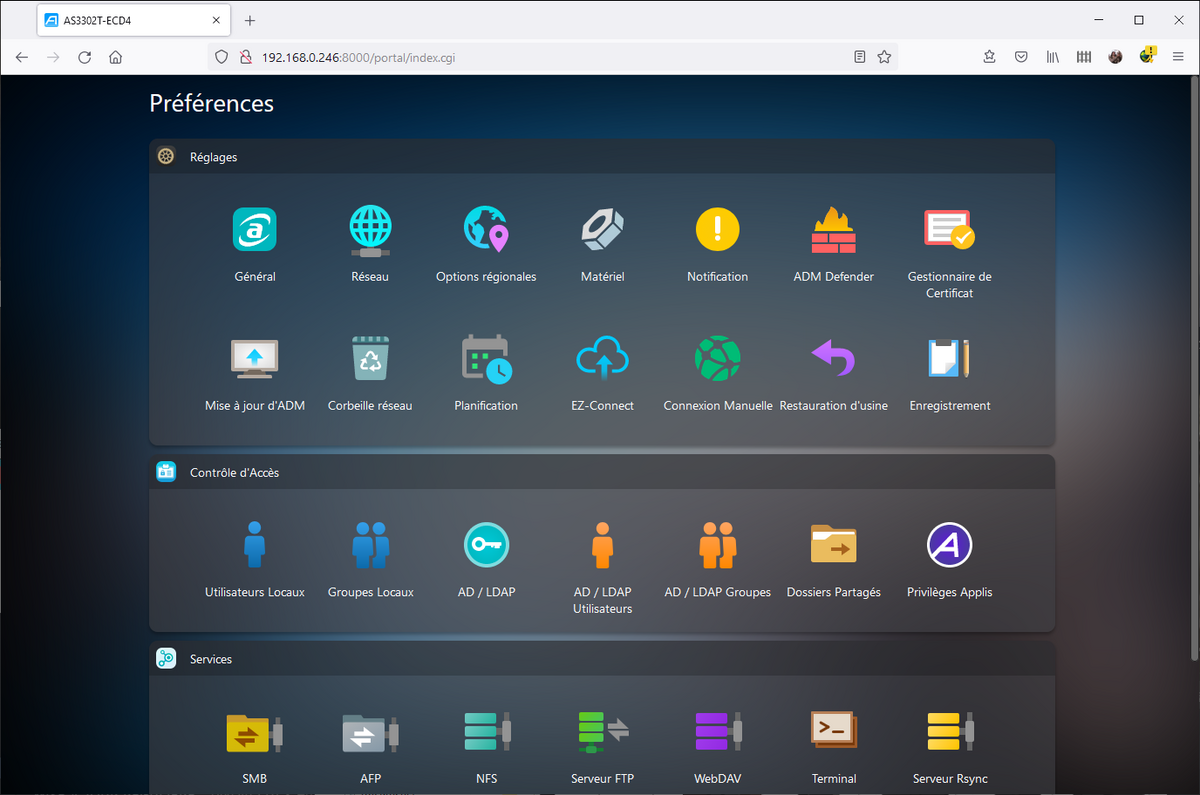Open the Matériel hardware settings

coord(602,230)
